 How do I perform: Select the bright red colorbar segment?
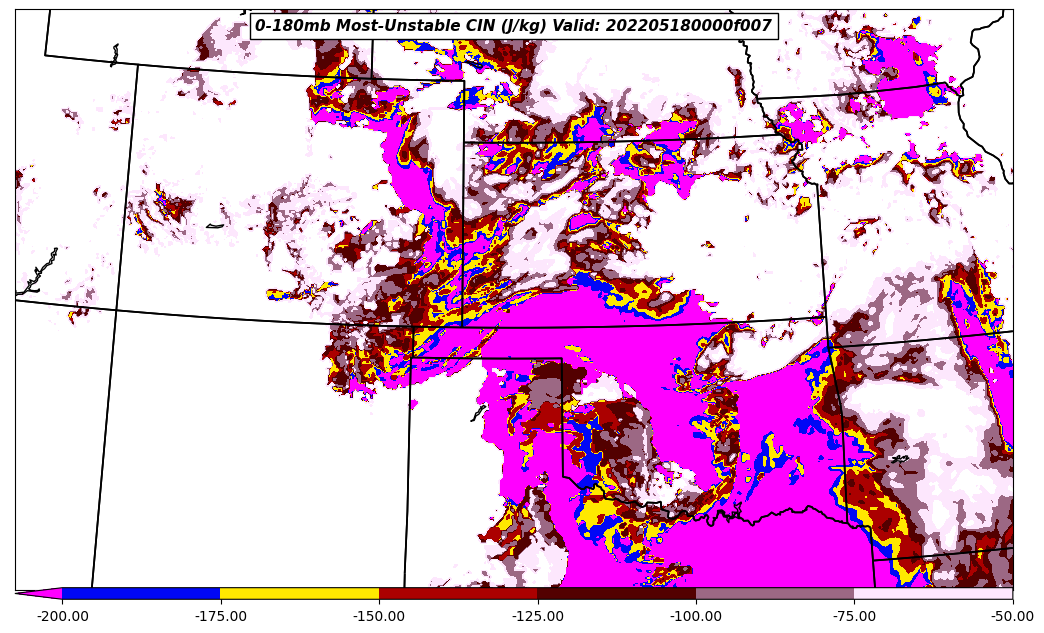[x=458, y=593]
